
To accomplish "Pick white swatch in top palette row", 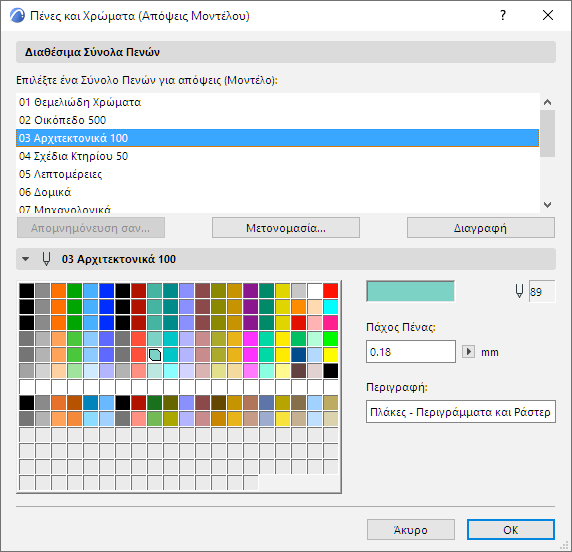I will pyautogui.click(x=315, y=291).
